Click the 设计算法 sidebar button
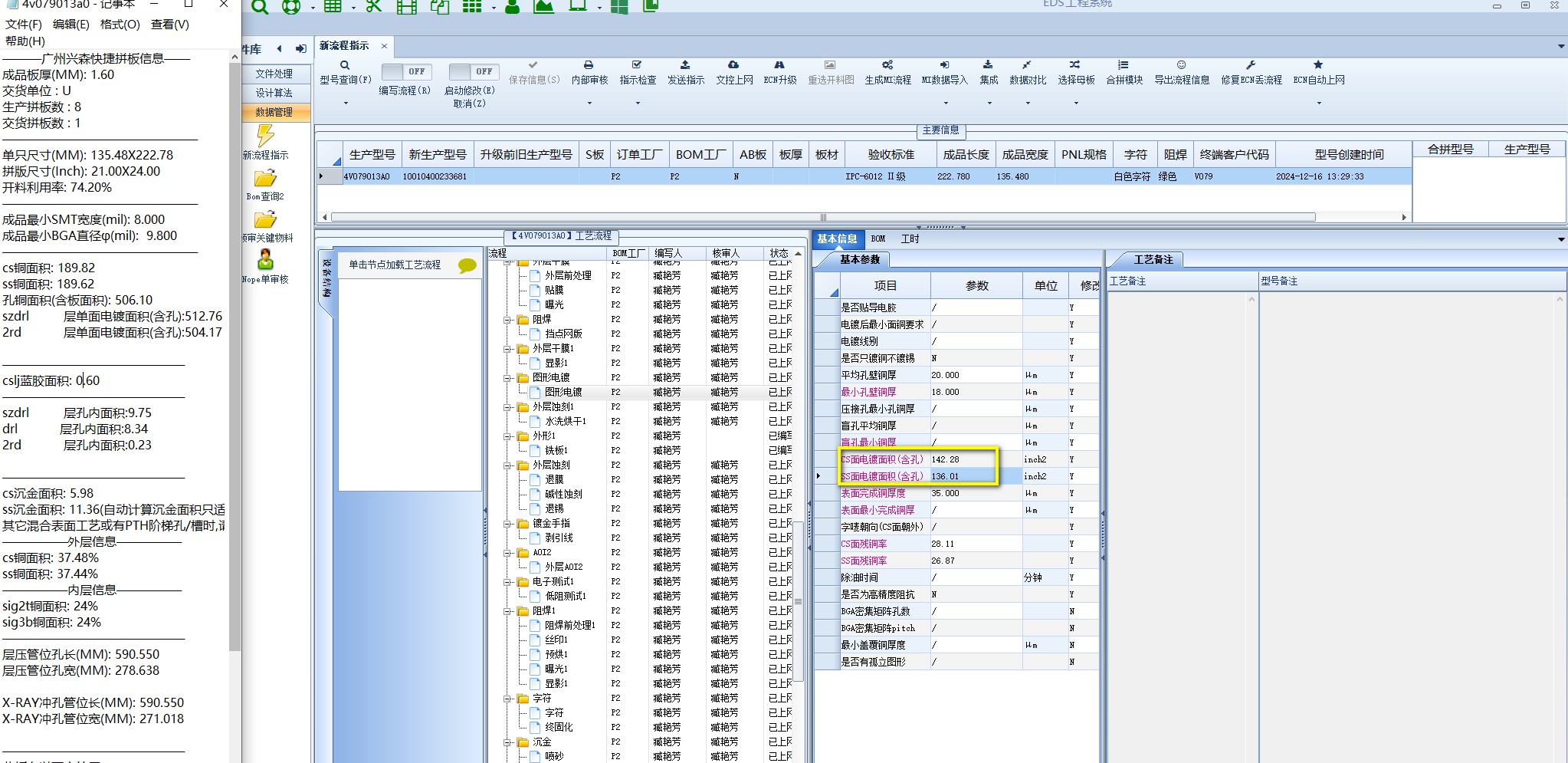 (274, 93)
